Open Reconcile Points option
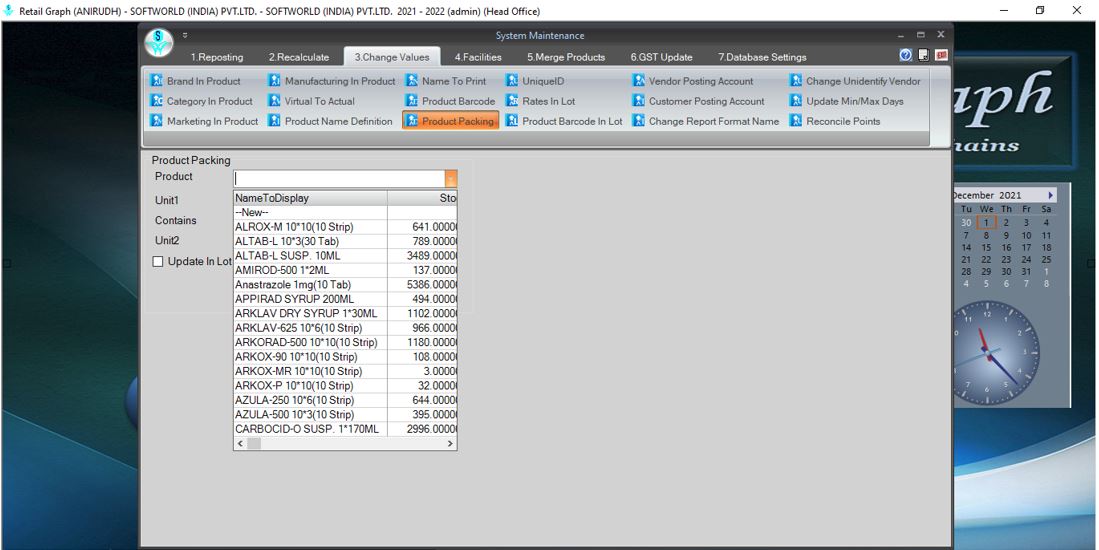 pyautogui.click(x=835, y=121)
